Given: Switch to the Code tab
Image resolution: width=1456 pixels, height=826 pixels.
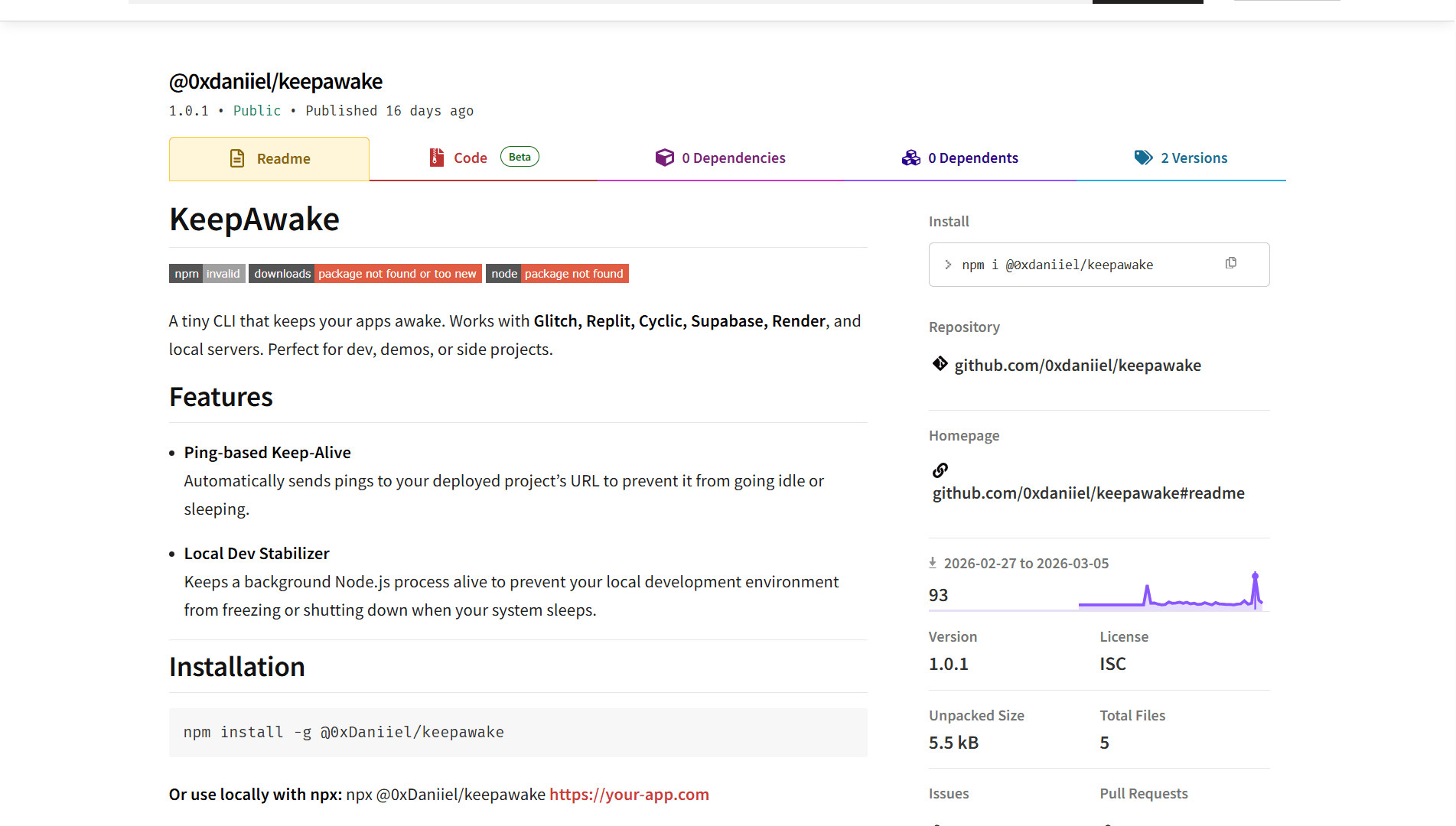Looking at the screenshot, I should tap(470, 158).
